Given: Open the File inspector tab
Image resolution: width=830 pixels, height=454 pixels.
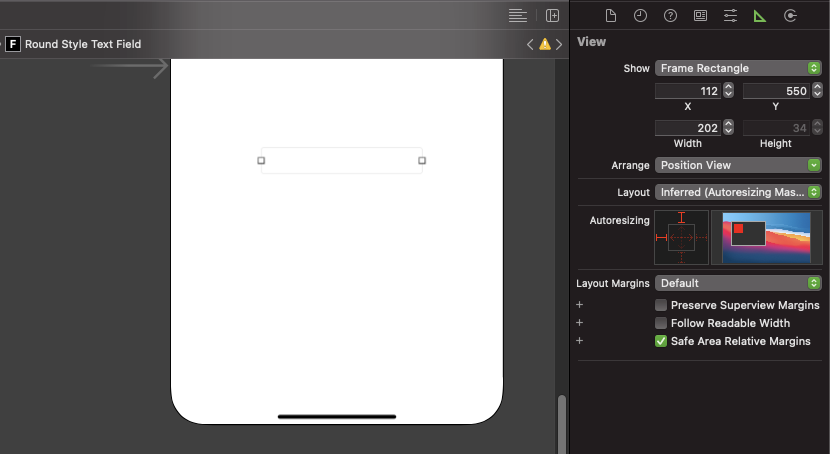Looking at the screenshot, I should coord(610,16).
